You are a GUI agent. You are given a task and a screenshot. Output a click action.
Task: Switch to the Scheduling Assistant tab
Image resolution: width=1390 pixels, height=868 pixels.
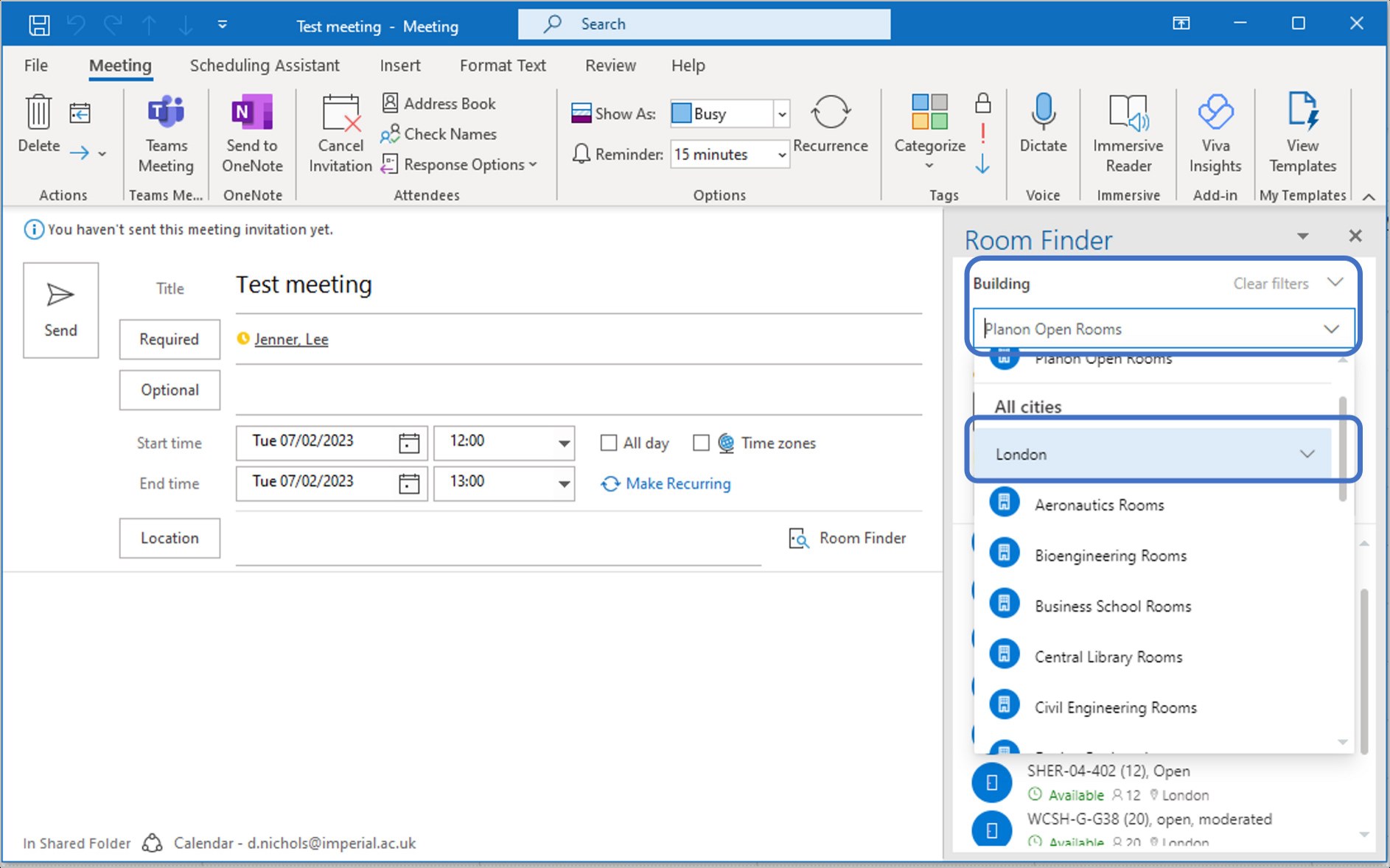[x=265, y=66]
